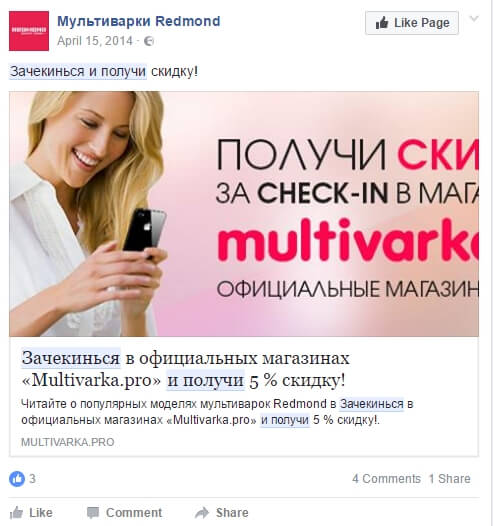Screen dimensions: 493x526
Task: Click the blue like reaction icon
Action: pyautogui.click(x=17, y=478)
